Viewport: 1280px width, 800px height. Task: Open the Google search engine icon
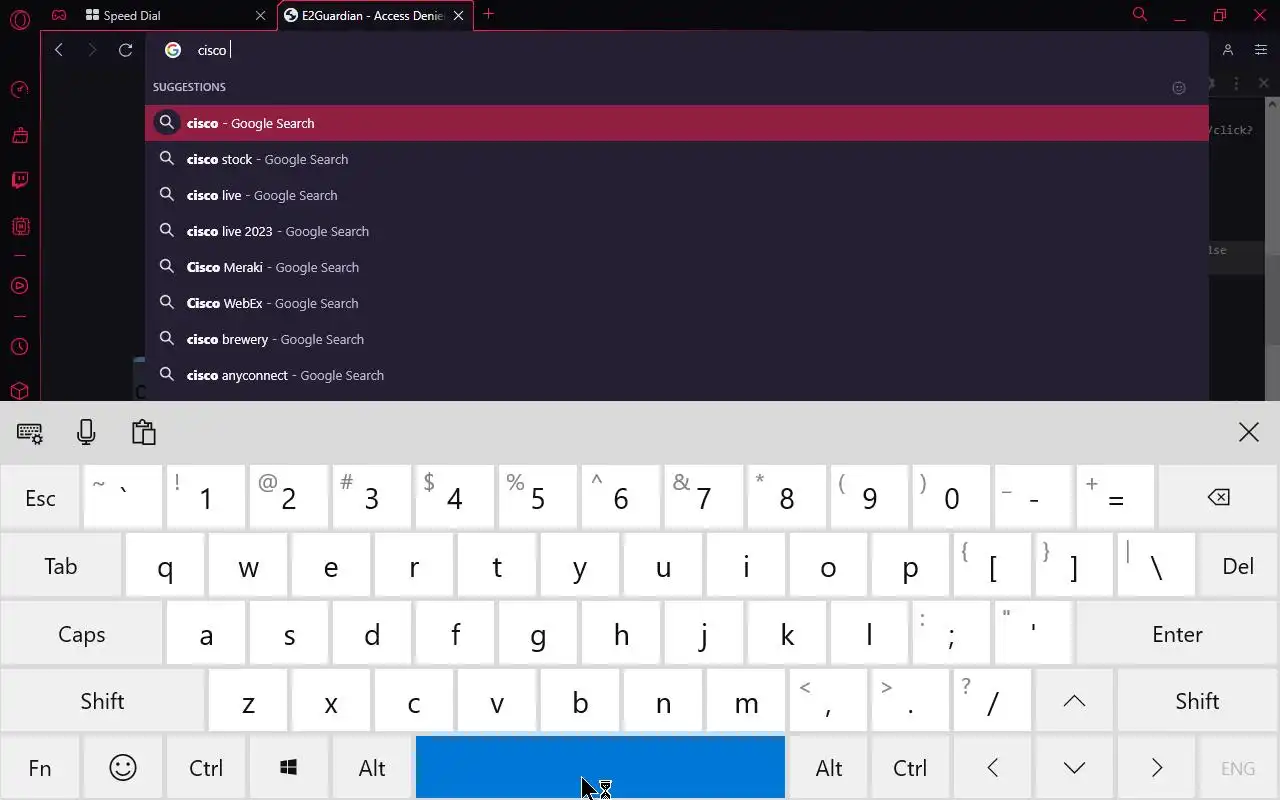[x=173, y=50]
